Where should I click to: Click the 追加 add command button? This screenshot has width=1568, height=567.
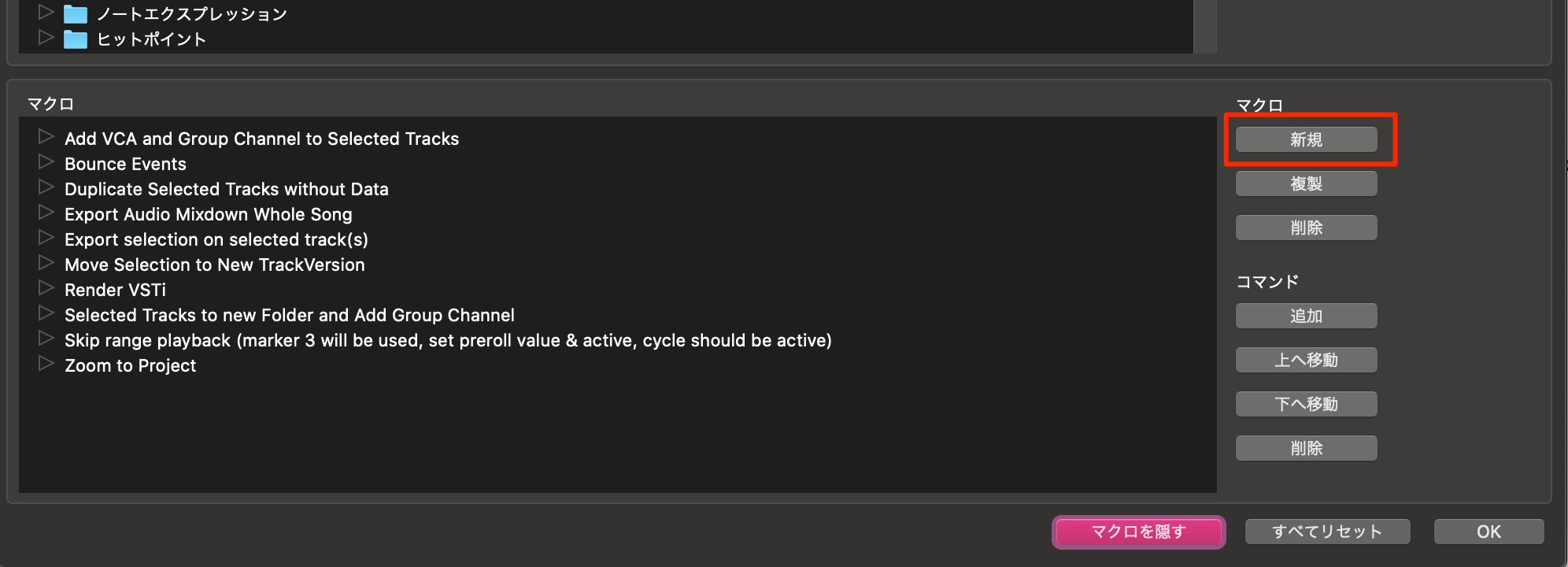[x=1306, y=316]
